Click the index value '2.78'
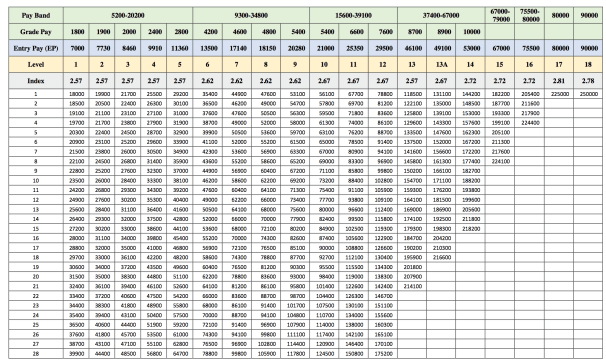Screen dimensions: 606x362 (588, 81)
